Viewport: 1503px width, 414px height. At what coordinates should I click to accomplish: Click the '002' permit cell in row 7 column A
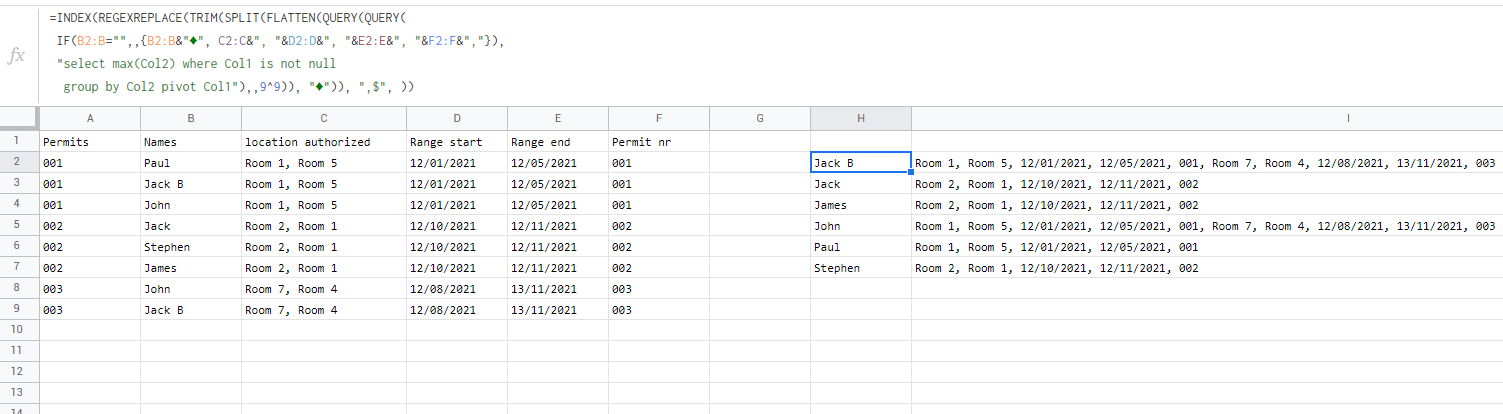click(x=90, y=267)
